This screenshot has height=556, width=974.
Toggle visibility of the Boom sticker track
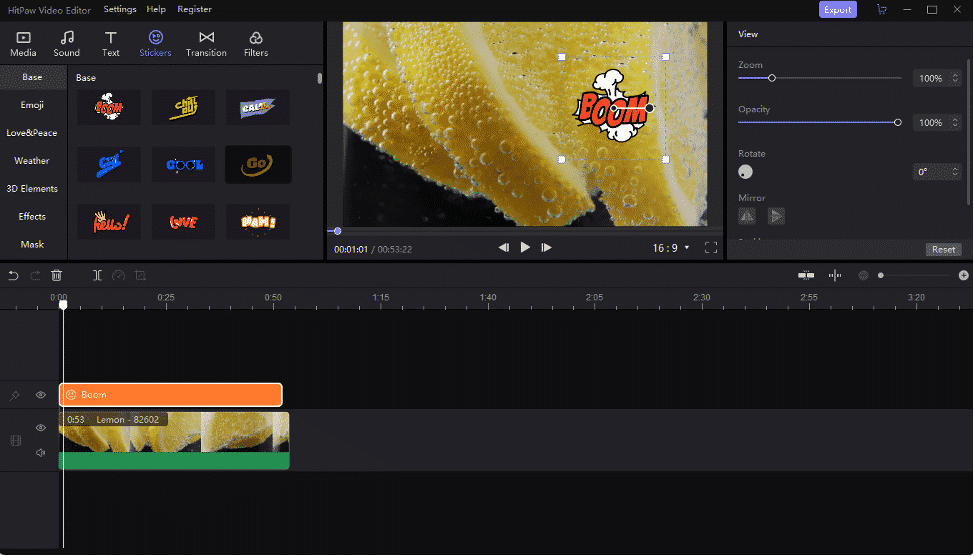(x=41, y=395)
